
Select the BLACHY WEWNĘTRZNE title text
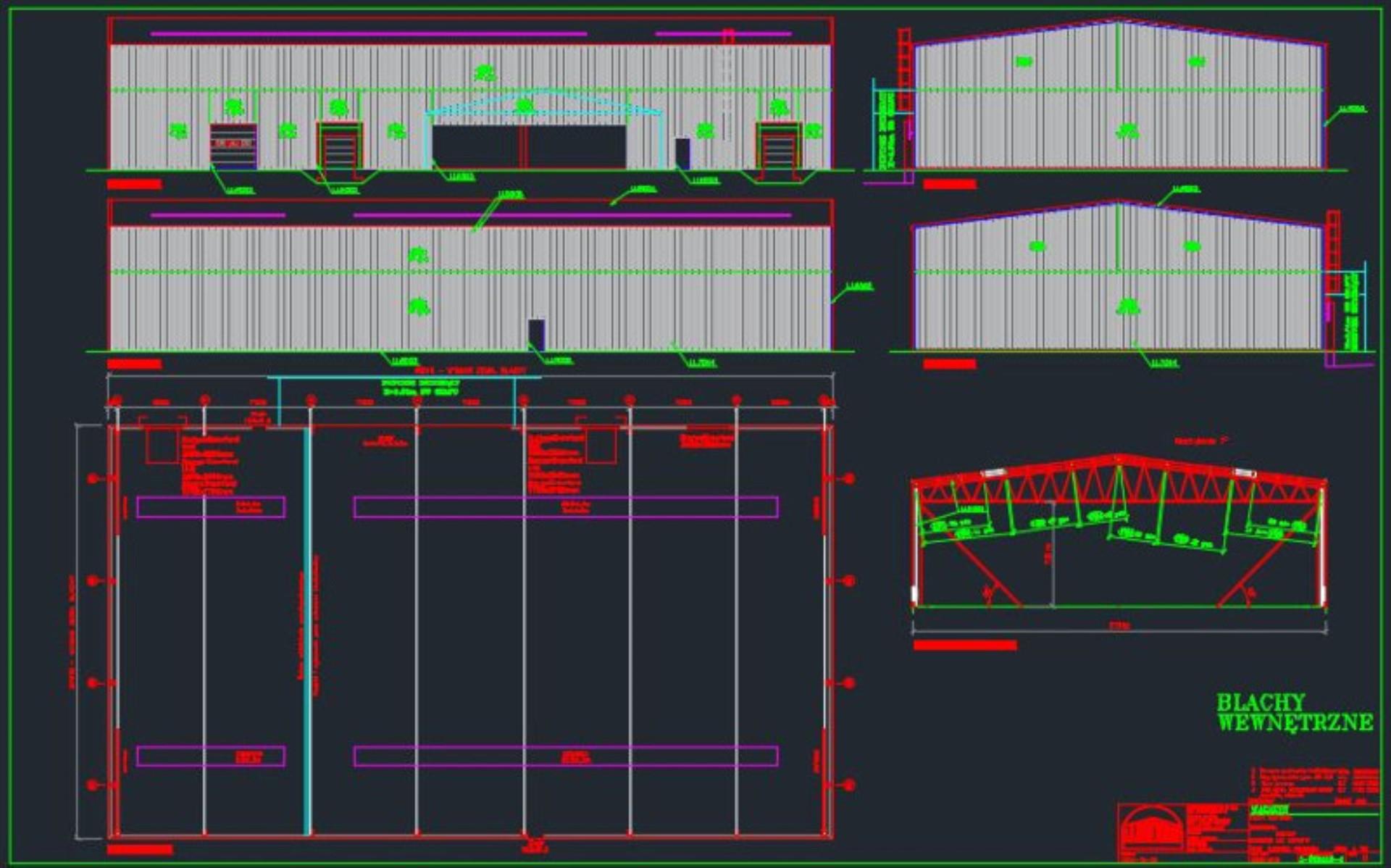1295,712
